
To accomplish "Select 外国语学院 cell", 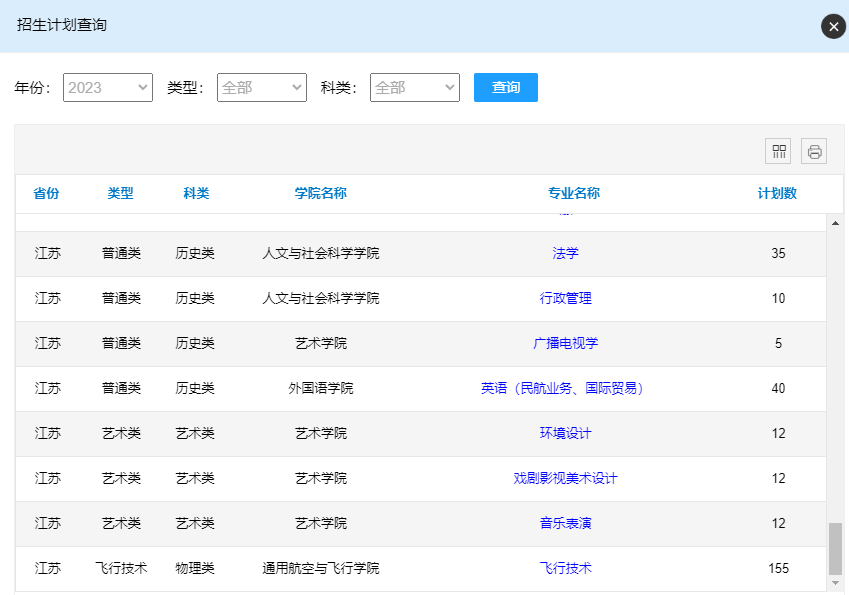I will [321, 388].
